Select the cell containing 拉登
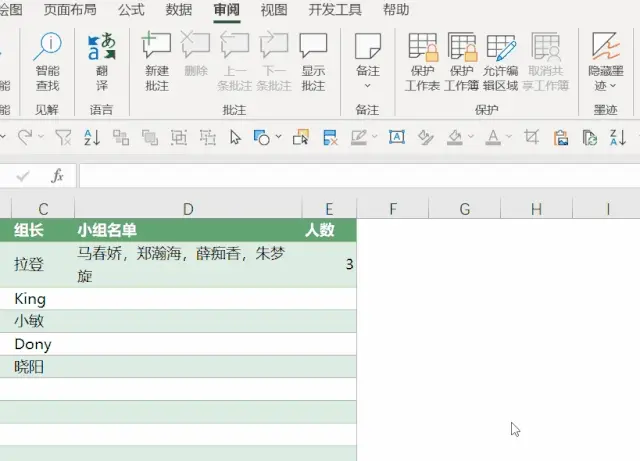Image resolution: width=640 pixels, height=461 pixels. click(x=43, y=265)
